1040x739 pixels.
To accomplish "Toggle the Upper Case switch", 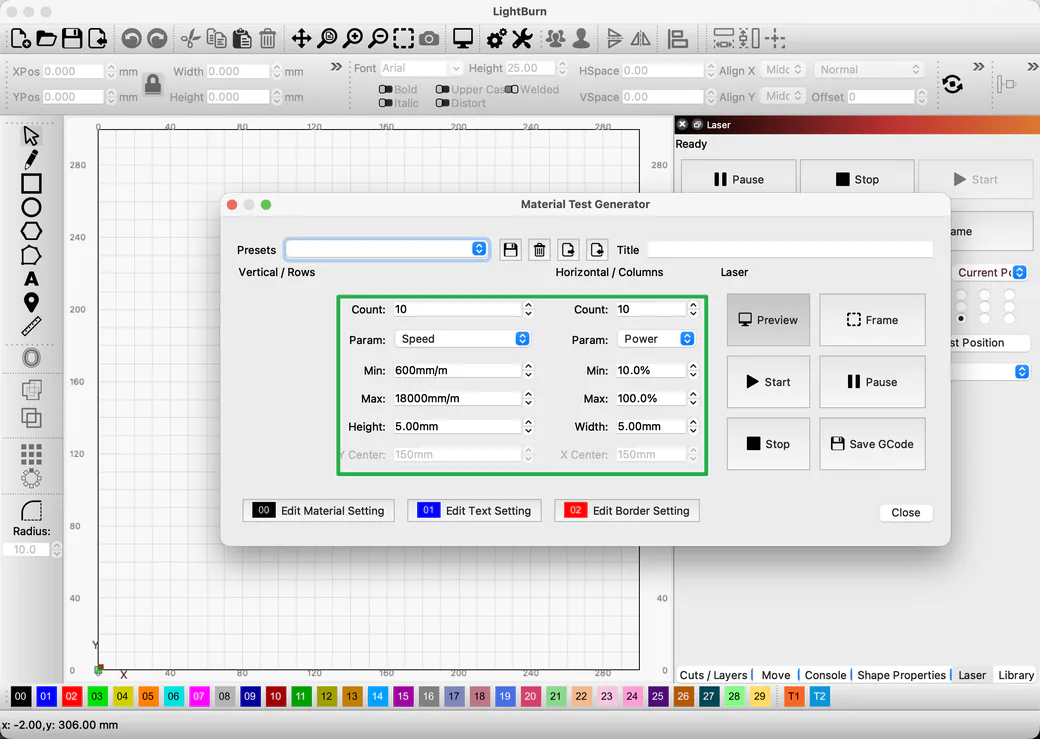I will point(442,90).
